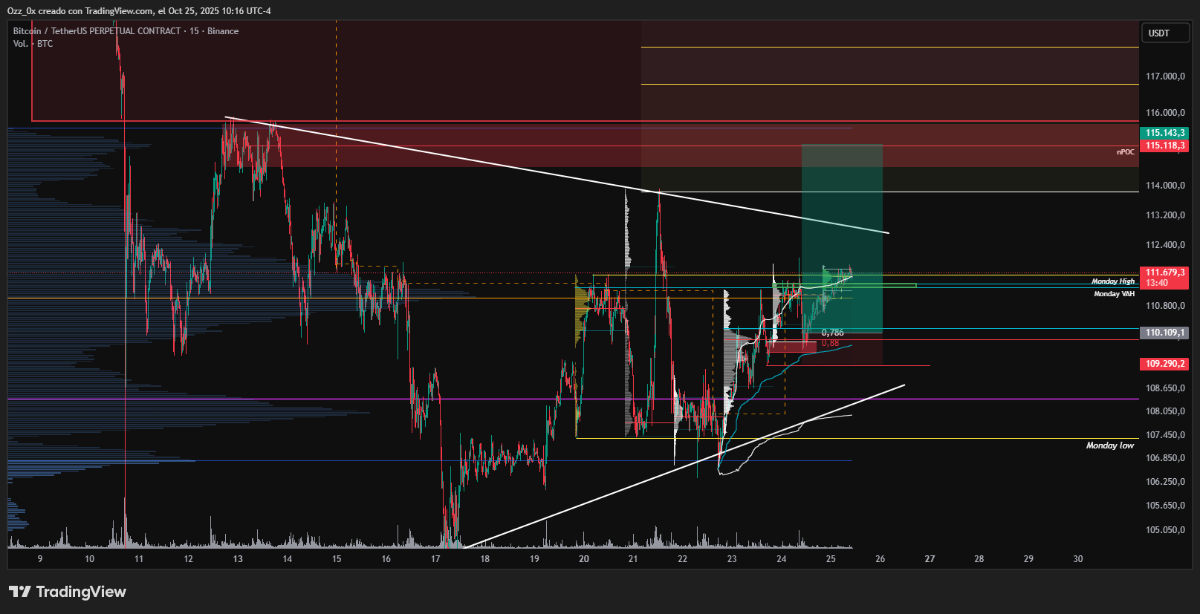Screen dimensions: 1200x614
Task: Click the grey 110.109,1 price label
Action: (x=1166, y=333)
